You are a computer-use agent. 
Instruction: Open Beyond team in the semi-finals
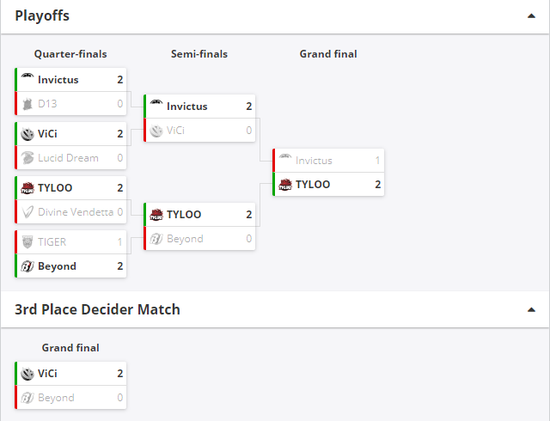[x=200, y=239]
